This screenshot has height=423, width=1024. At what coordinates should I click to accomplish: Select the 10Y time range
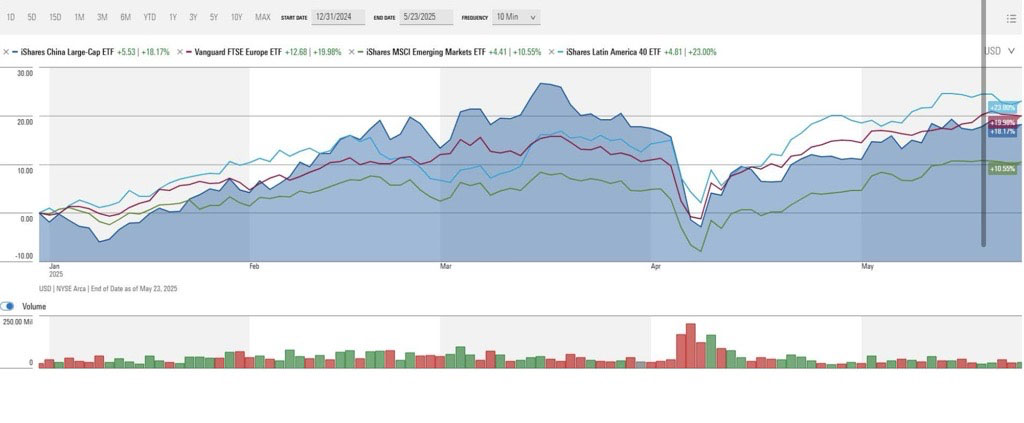tap(236, 18)
